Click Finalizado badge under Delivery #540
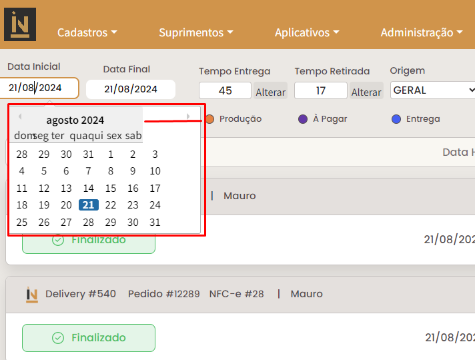The image size is (475, 360). [89, 338]
